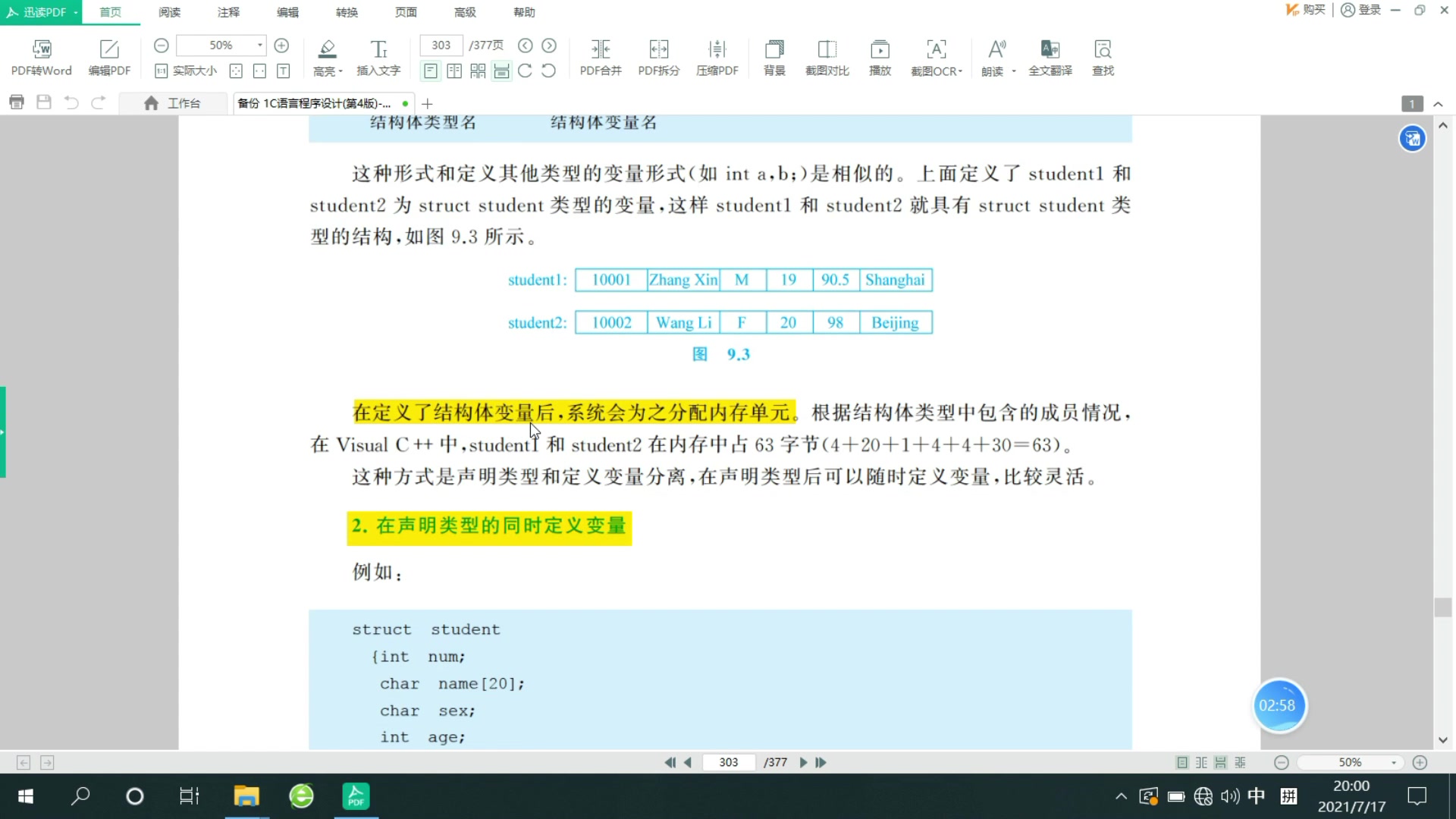Collapse the ribbon with the up chevron

[x=1438, y=104]
